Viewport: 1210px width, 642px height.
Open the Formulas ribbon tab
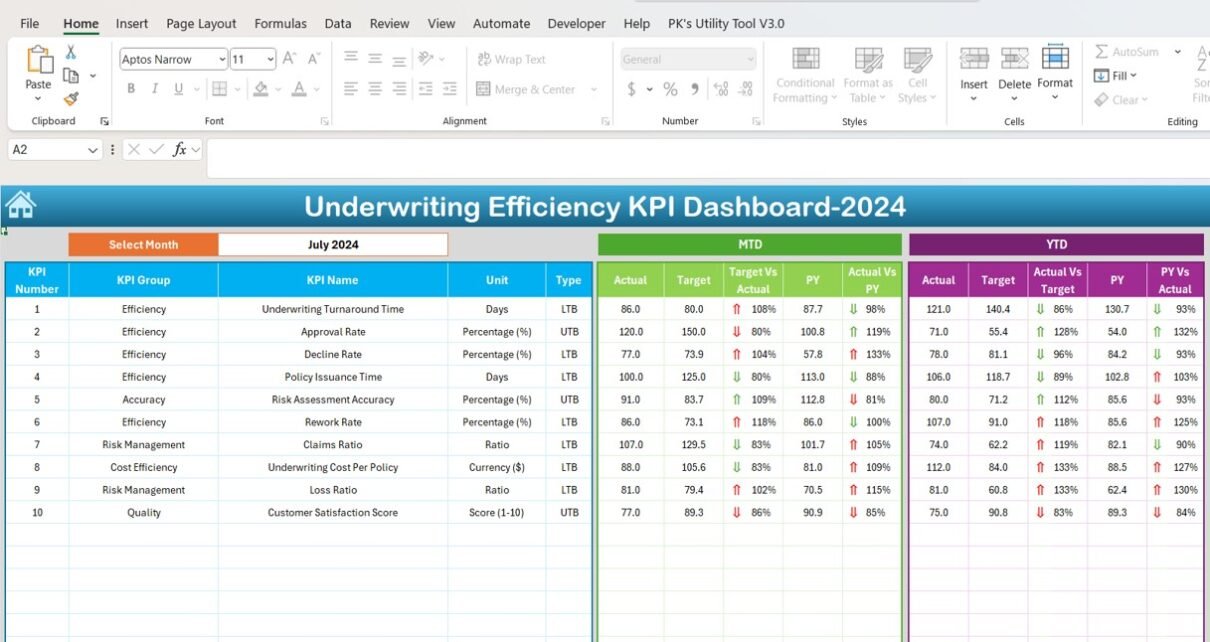tap(280, 23)
